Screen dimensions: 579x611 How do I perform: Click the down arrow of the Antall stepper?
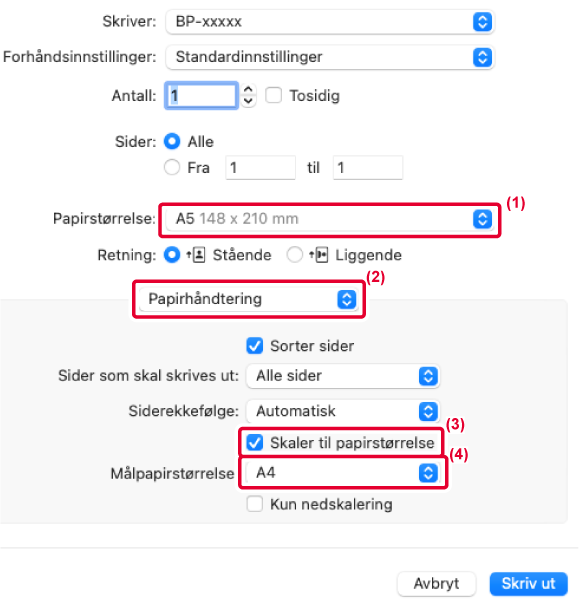point(248,101)
